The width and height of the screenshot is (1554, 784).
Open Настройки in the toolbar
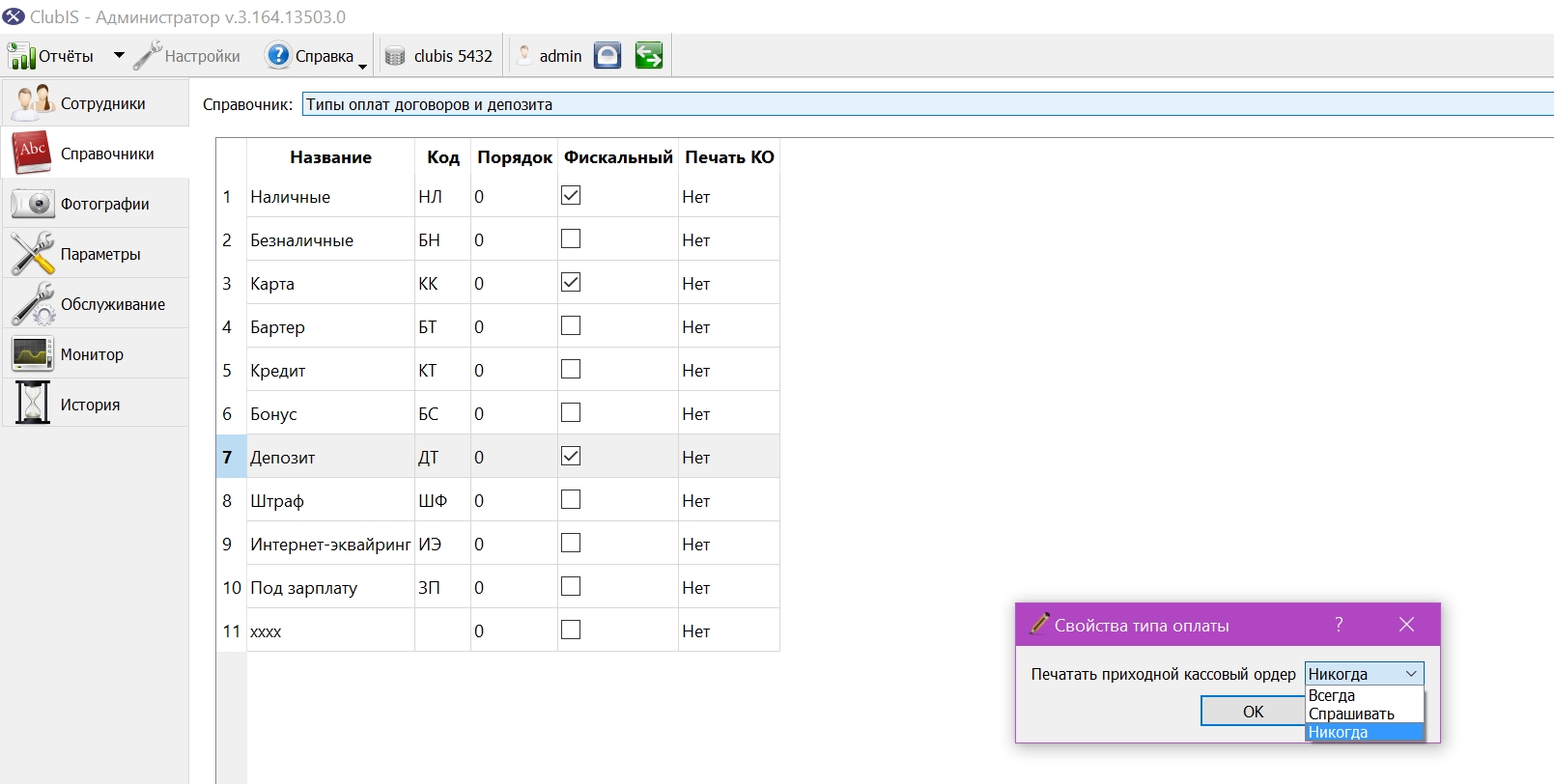(188, 56)
